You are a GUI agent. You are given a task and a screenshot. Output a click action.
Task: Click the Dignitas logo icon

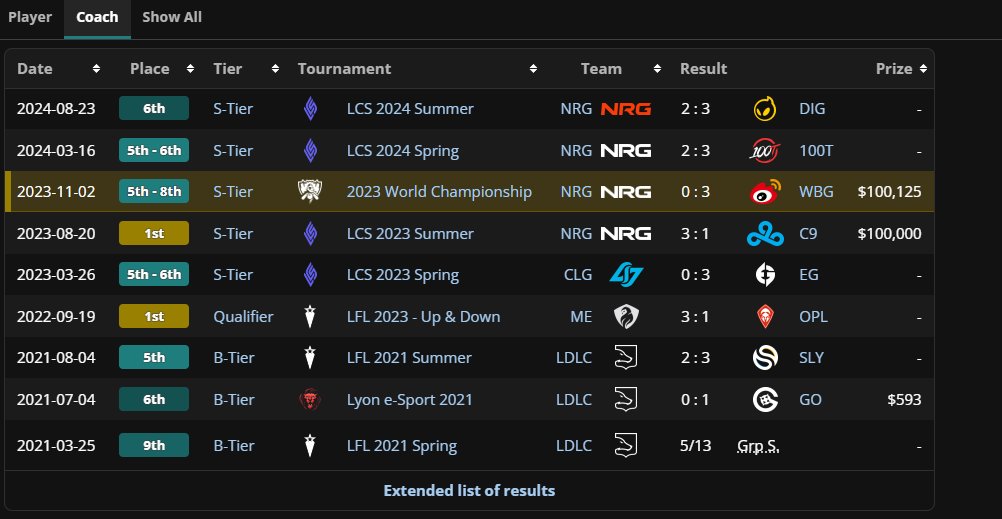tap(765, 109)
